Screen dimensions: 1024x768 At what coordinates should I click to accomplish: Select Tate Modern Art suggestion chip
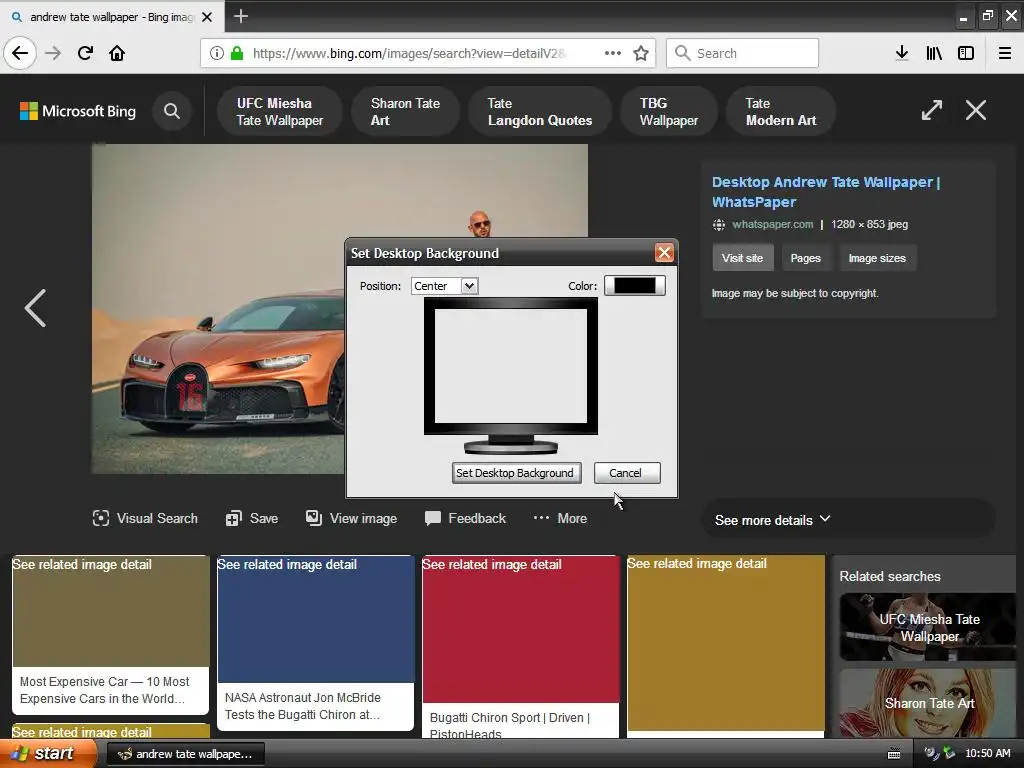coord(781,112)
